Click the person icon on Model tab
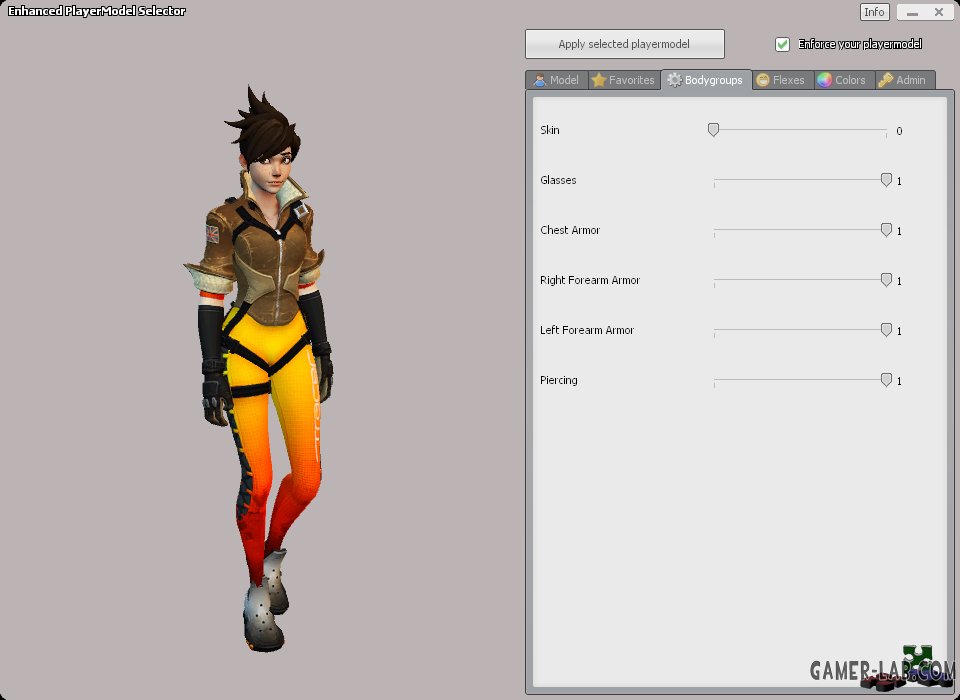Viewport: 960px width, 700px height. pyautogui.click(x=539, y=80)
